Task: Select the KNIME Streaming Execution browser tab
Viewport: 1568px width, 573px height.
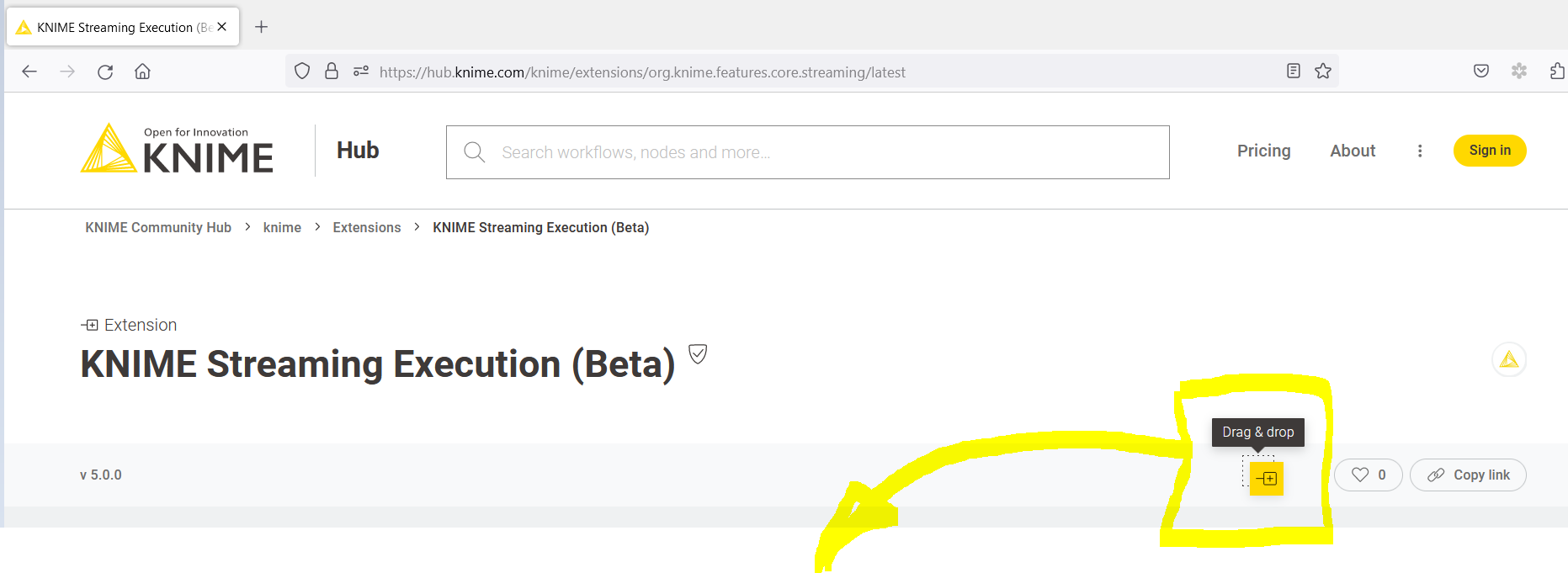Action: (123, 27)
